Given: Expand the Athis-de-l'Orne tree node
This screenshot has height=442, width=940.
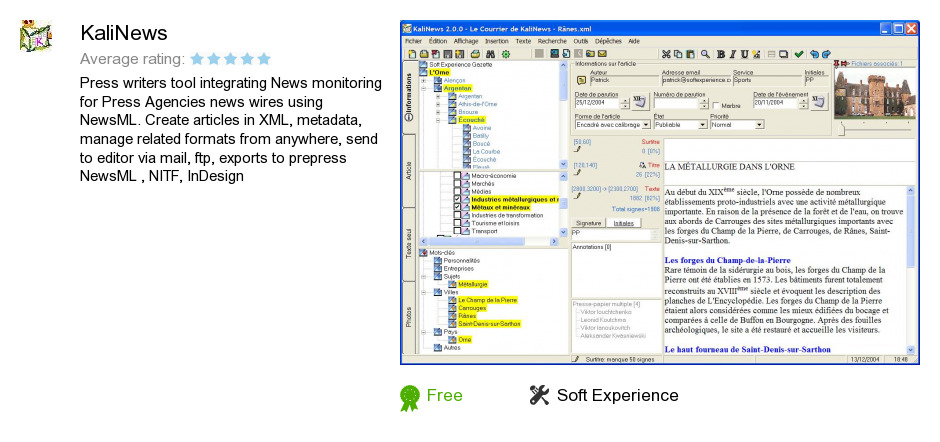Looking at the screenshot, I should 438,104.
